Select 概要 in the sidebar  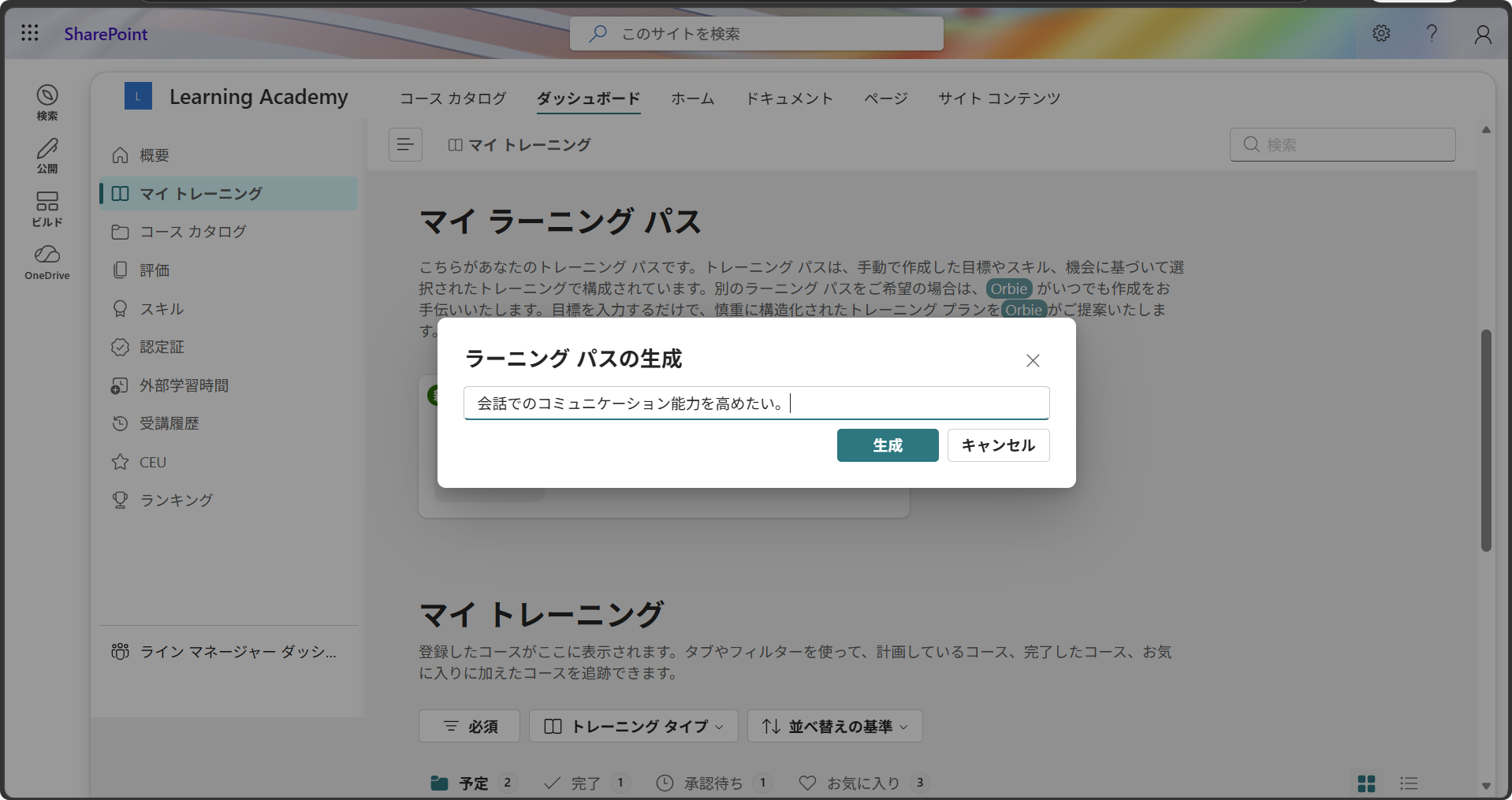[x=229, y=155]
